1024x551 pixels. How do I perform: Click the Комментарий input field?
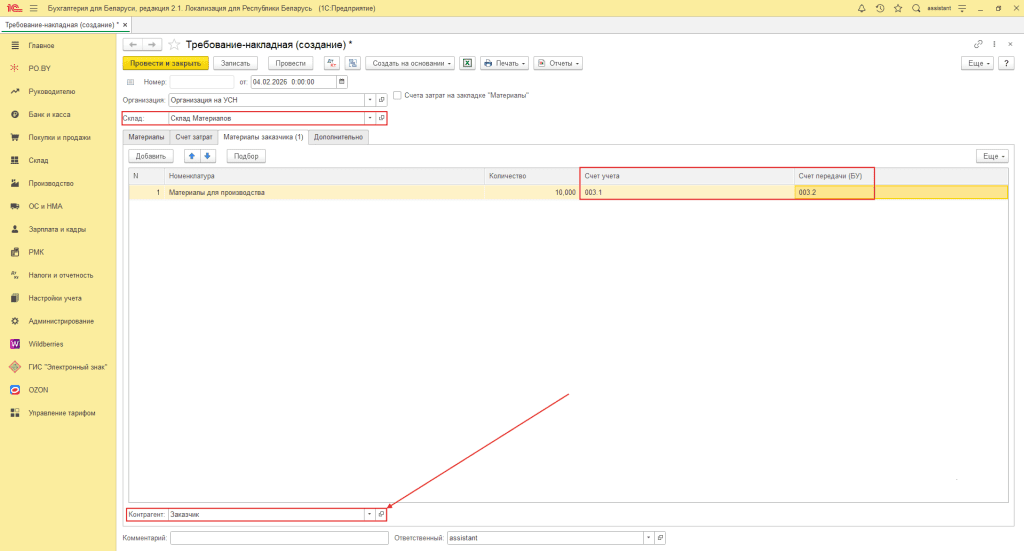coord(279,538)
